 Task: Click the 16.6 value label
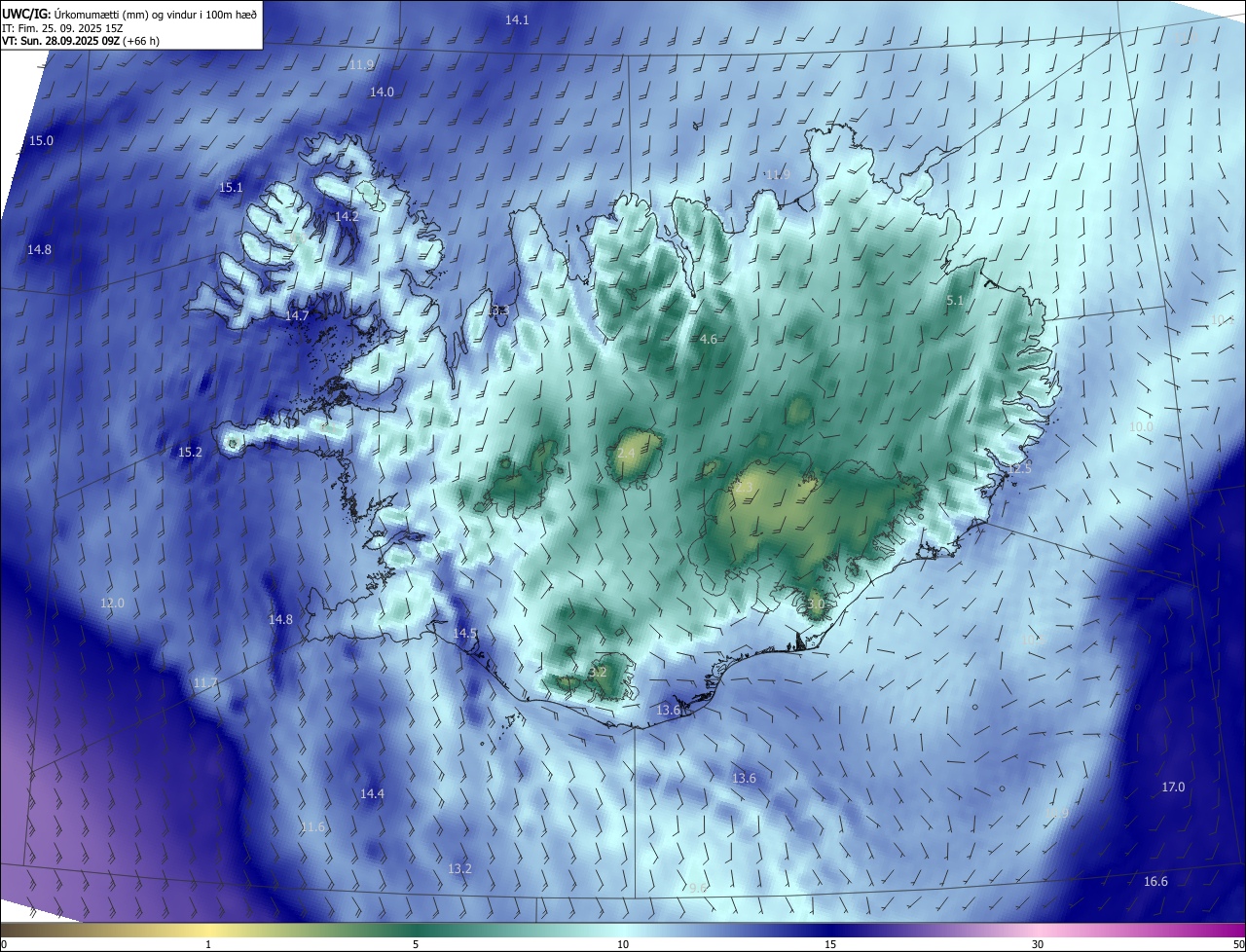[x=1155, y=881]
